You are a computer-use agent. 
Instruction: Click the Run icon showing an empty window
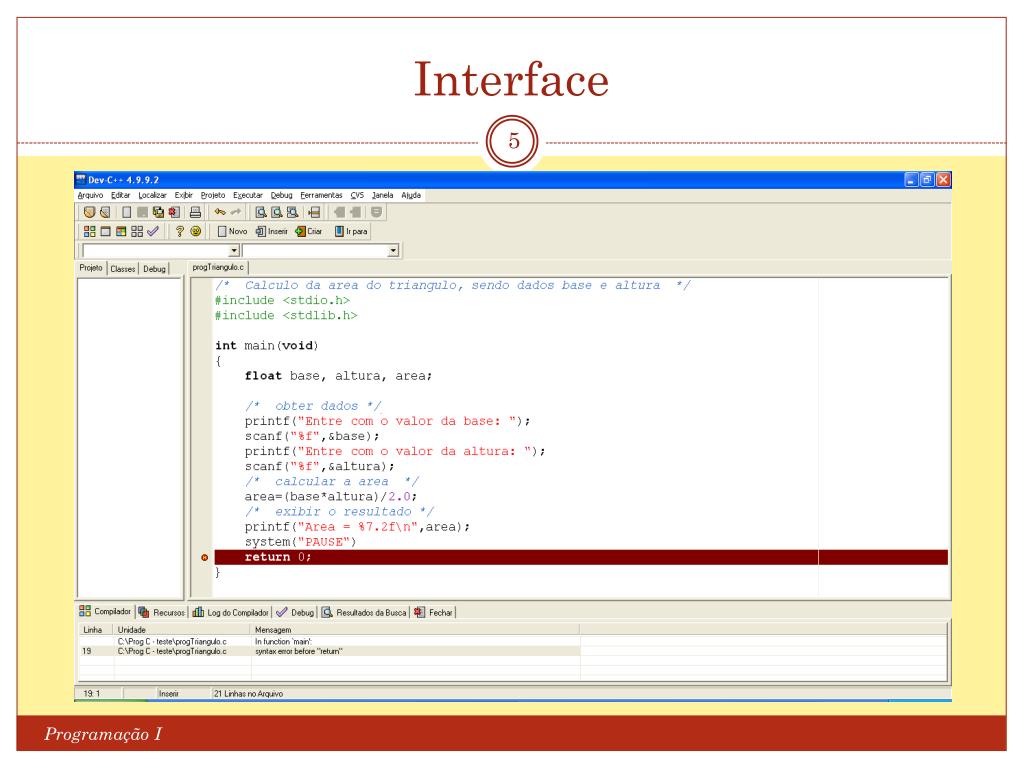[105, 231]
